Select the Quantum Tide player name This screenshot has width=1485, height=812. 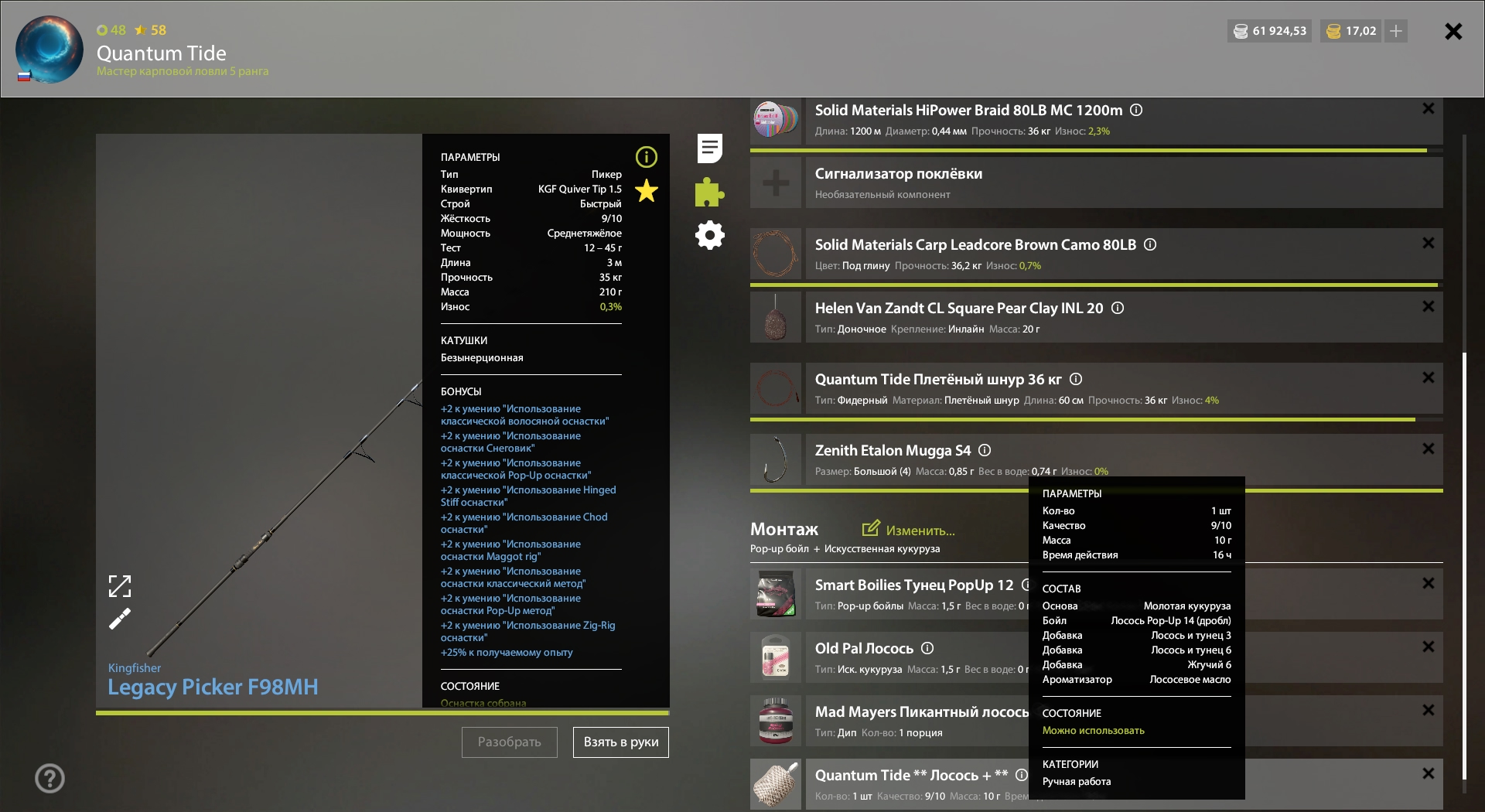point(162,53)
